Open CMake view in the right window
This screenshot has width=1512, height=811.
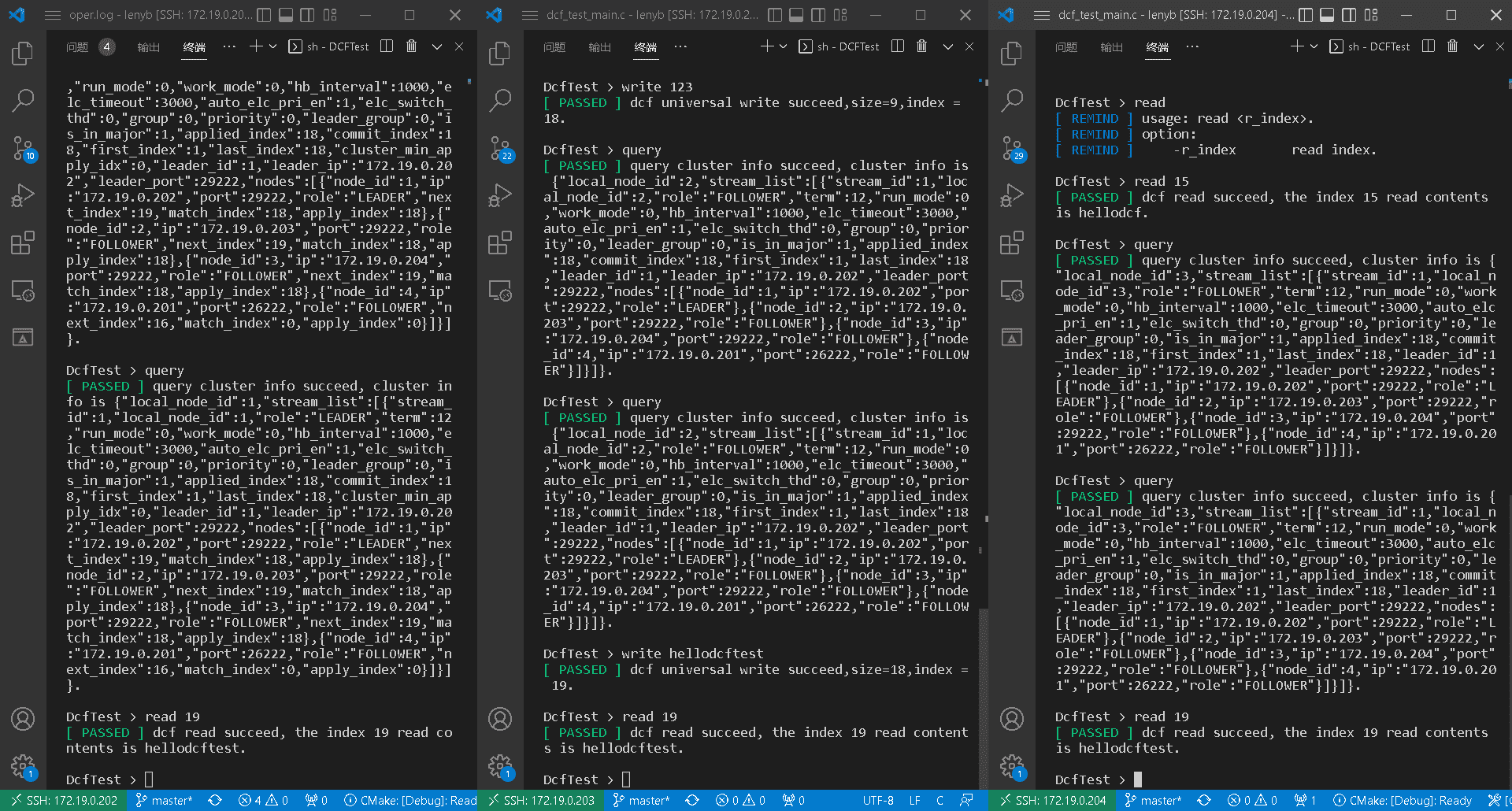point(1012,337)
